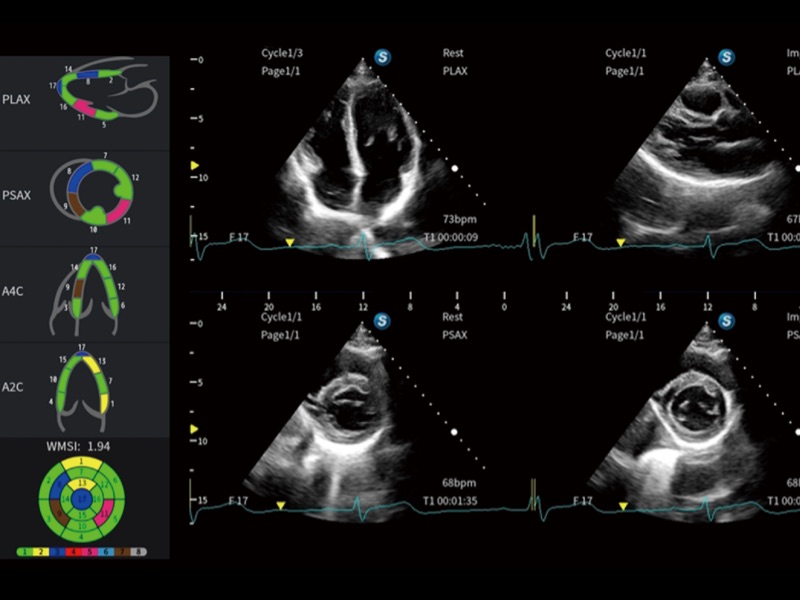Click the S icon on bottom-left Rest PSAX image
Viewport: 800px width, 600px height.
click(x=382, y=321)
